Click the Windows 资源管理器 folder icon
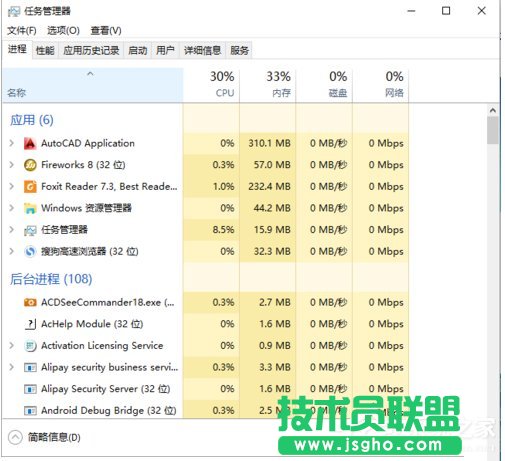505x461 pixels. click(30, 208)
